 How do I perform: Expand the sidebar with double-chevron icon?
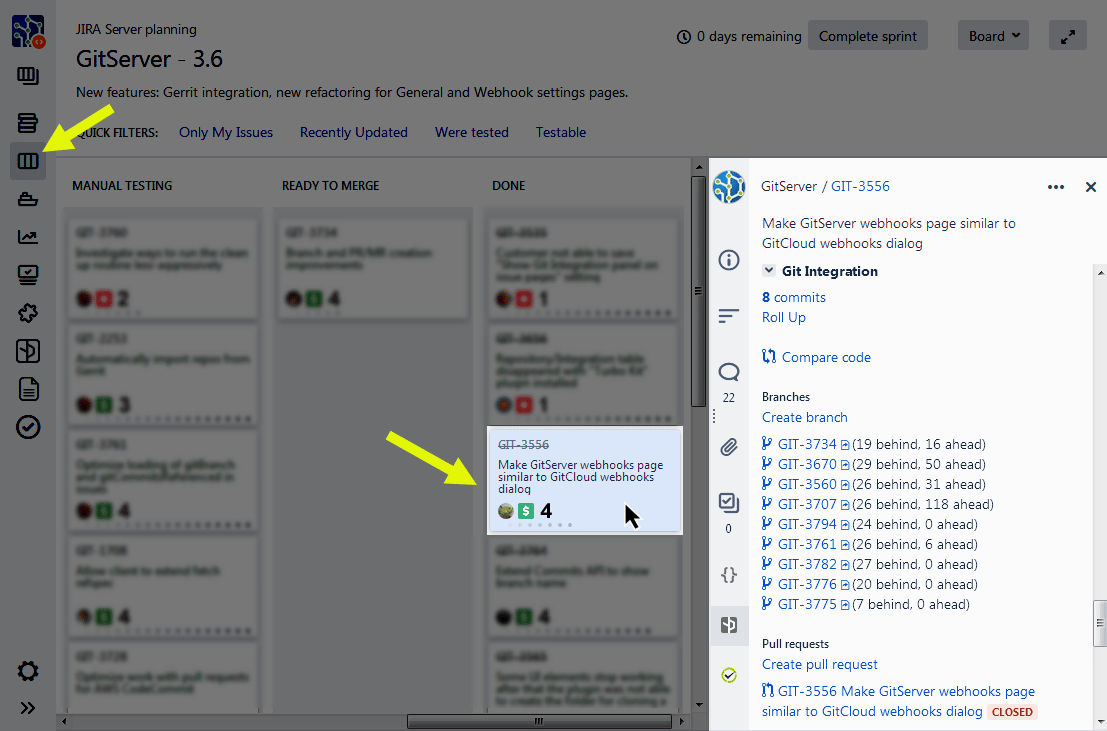coord(28,708)
